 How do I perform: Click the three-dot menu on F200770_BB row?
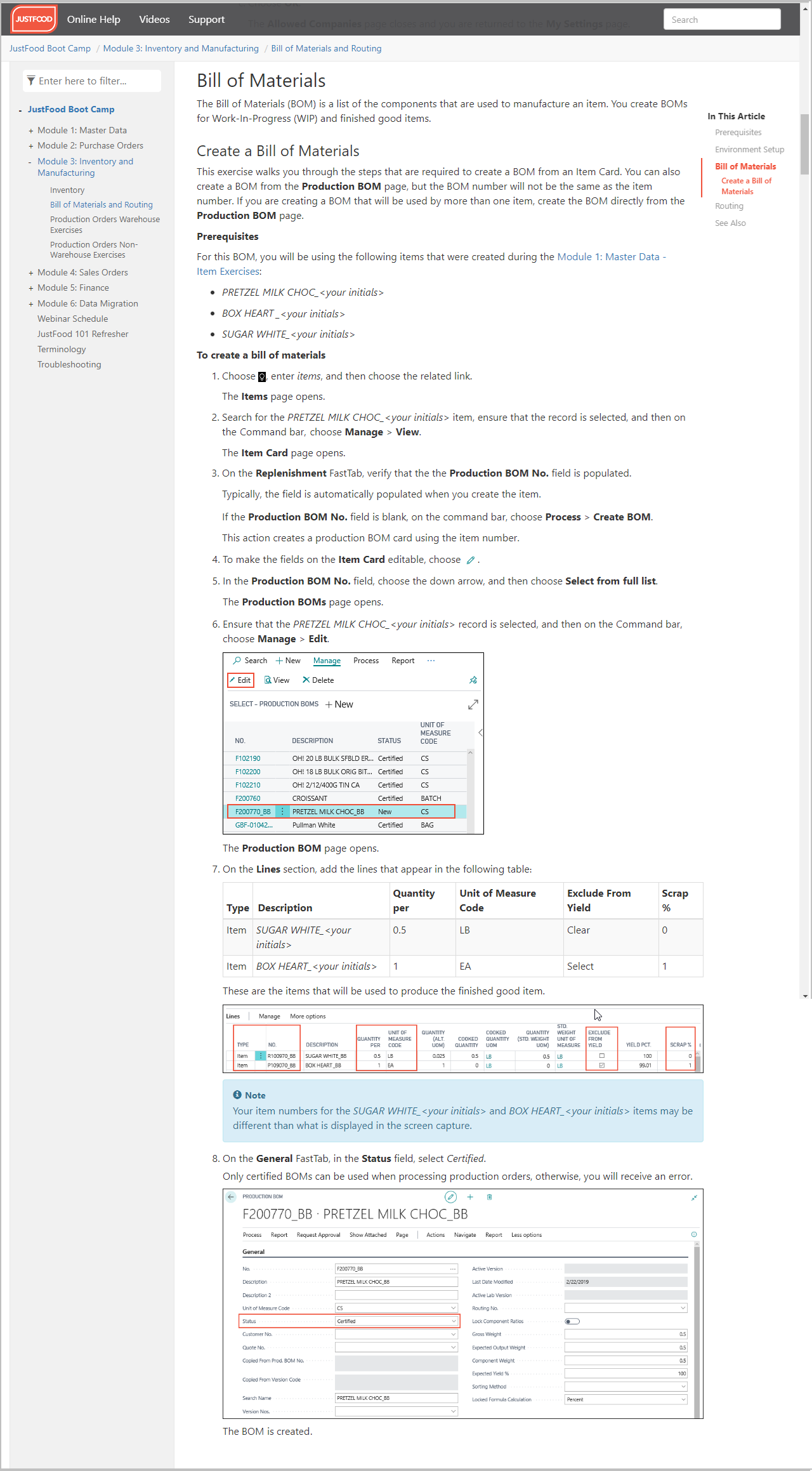282,812
